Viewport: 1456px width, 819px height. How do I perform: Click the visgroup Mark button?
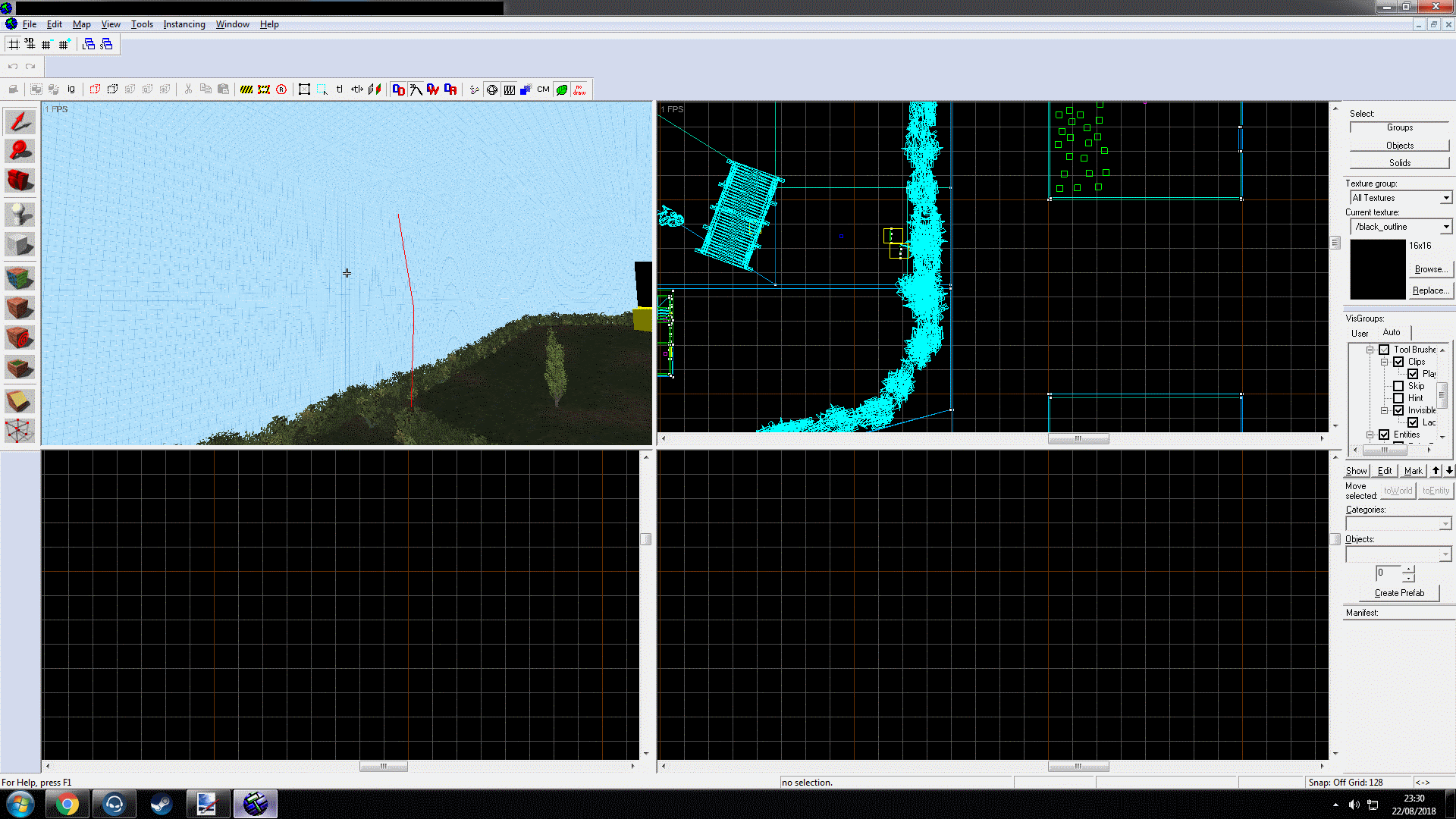click(1413, 471)
